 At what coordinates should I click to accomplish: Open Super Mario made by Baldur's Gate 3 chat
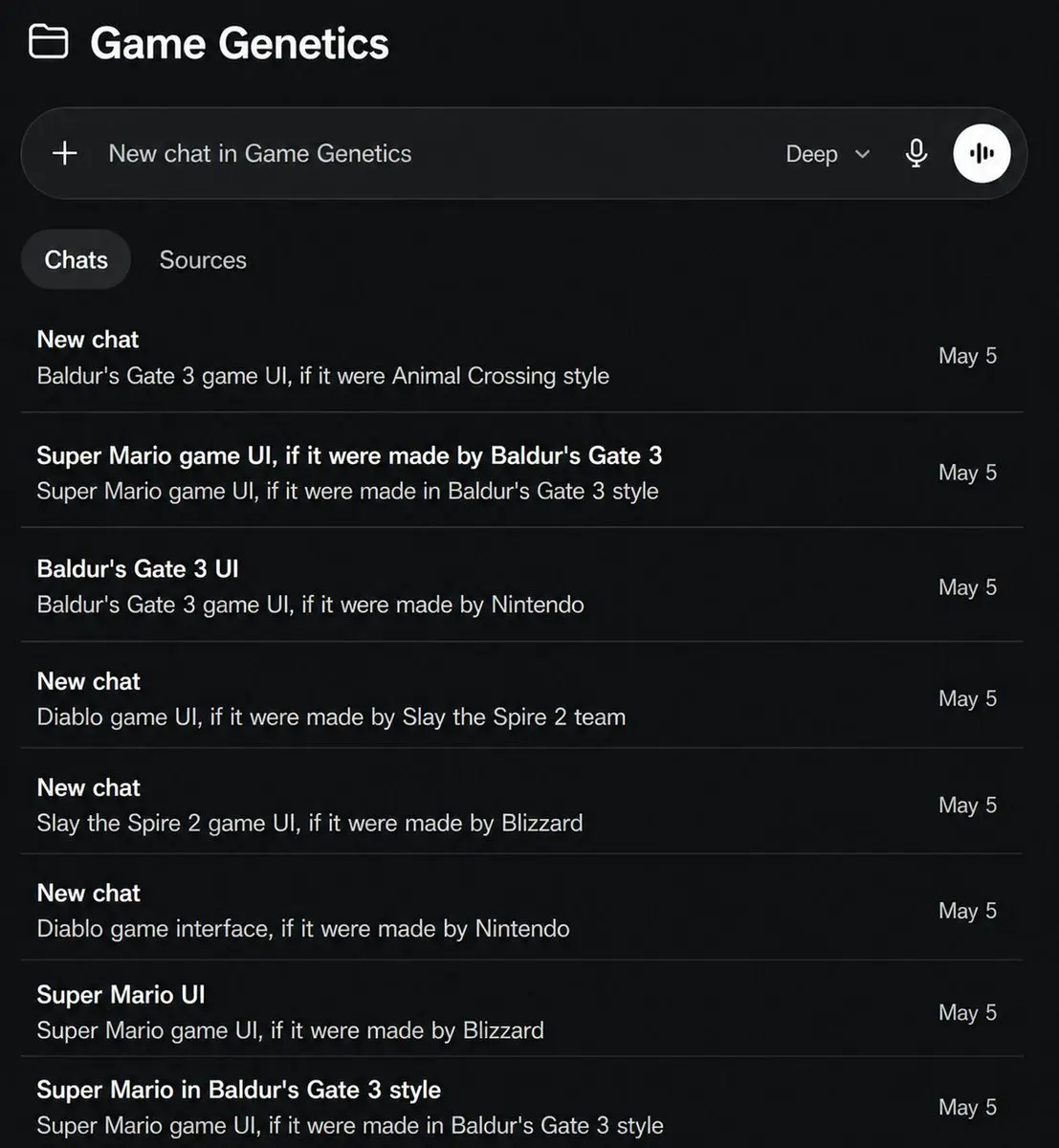pos(521,472)
